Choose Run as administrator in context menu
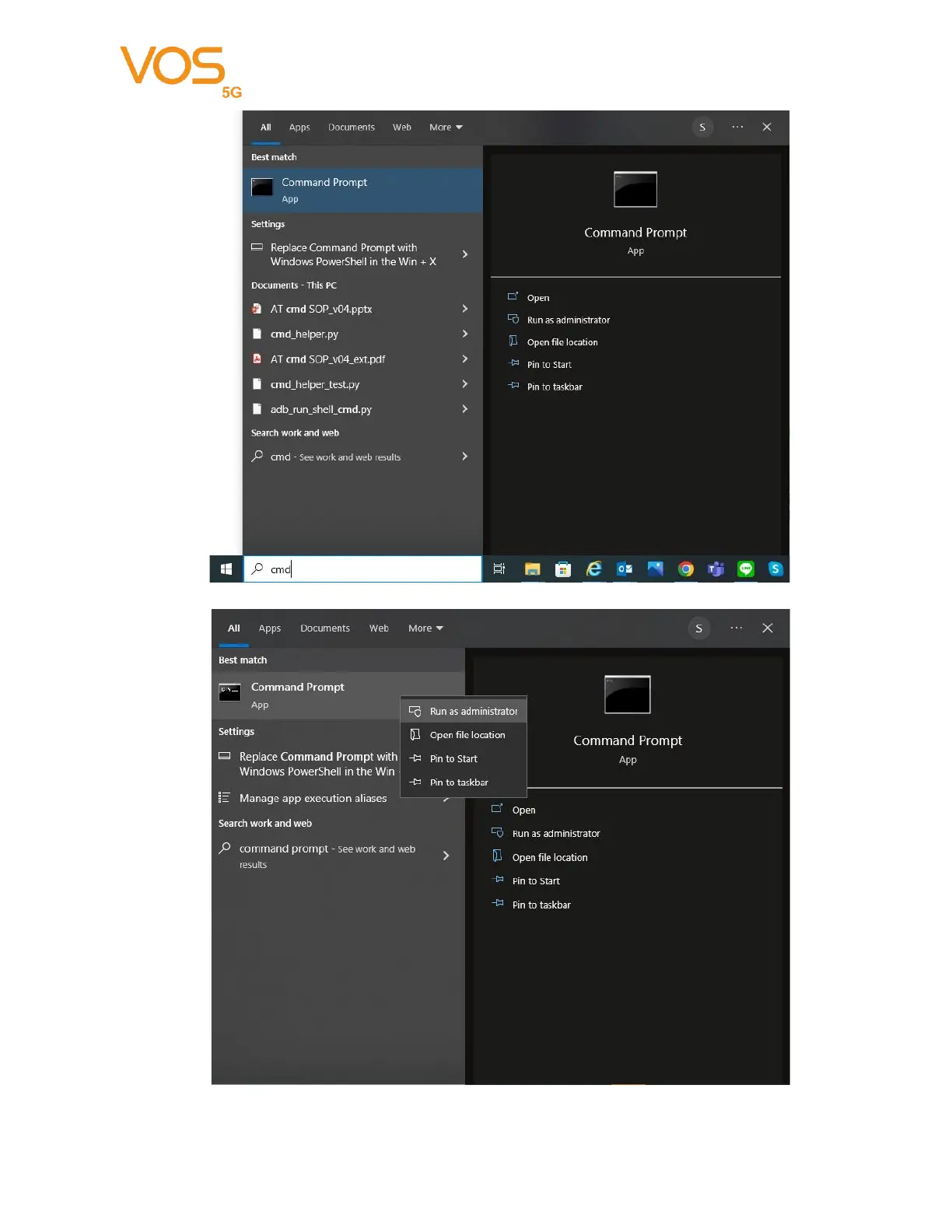 coord(464,712)
